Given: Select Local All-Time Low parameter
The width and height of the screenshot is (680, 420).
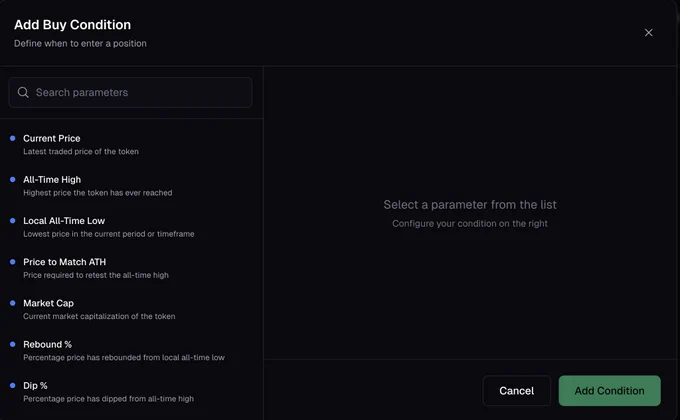Looking at the screenshot, I should pyautogui.click(x=130, y=227).
